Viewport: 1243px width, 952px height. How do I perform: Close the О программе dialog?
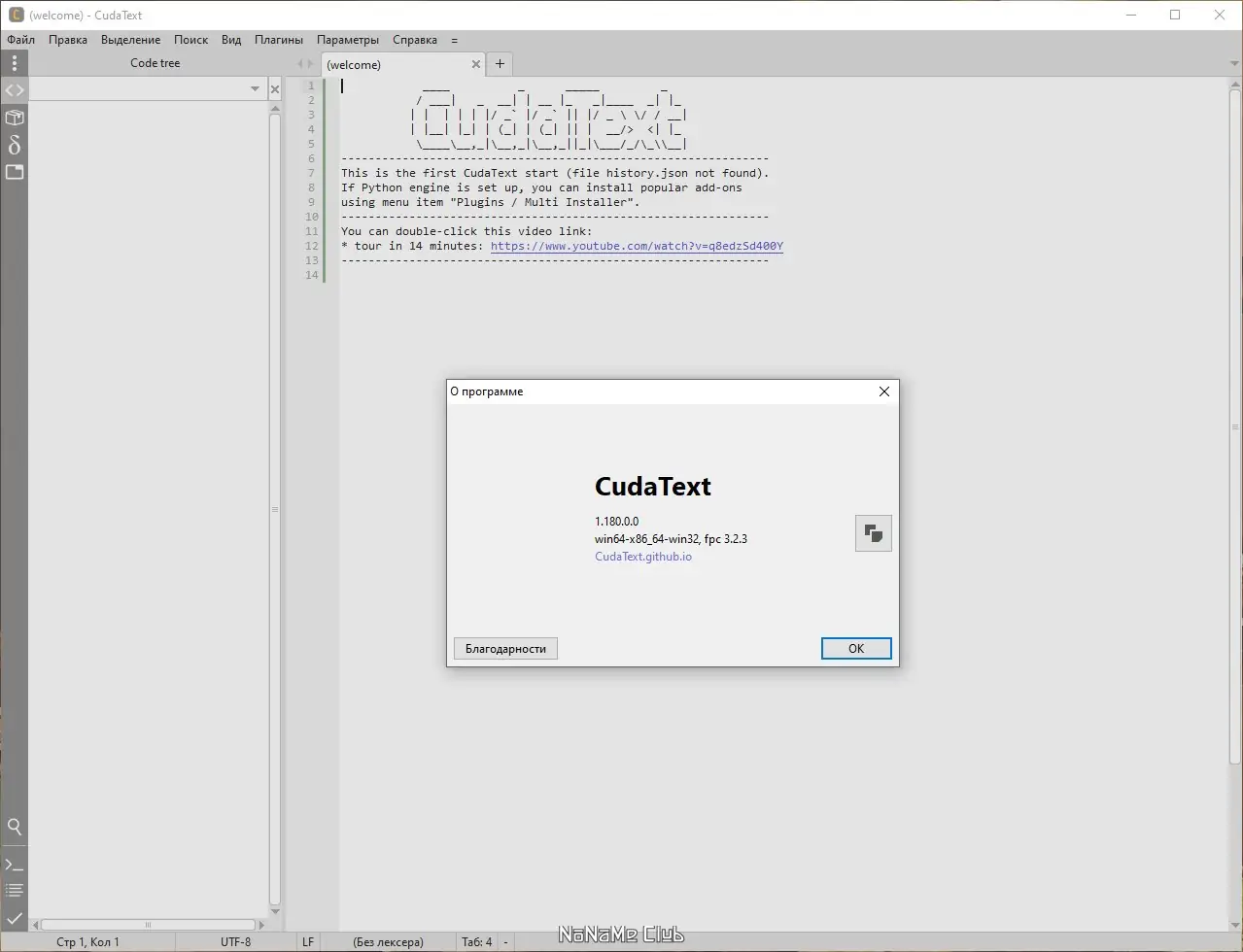pos(884,391)
